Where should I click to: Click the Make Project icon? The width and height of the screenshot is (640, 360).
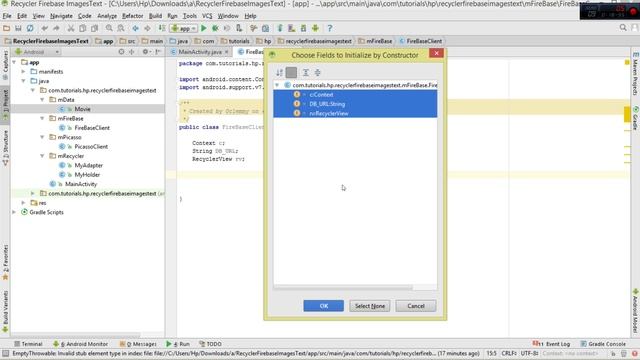(162, 28)
